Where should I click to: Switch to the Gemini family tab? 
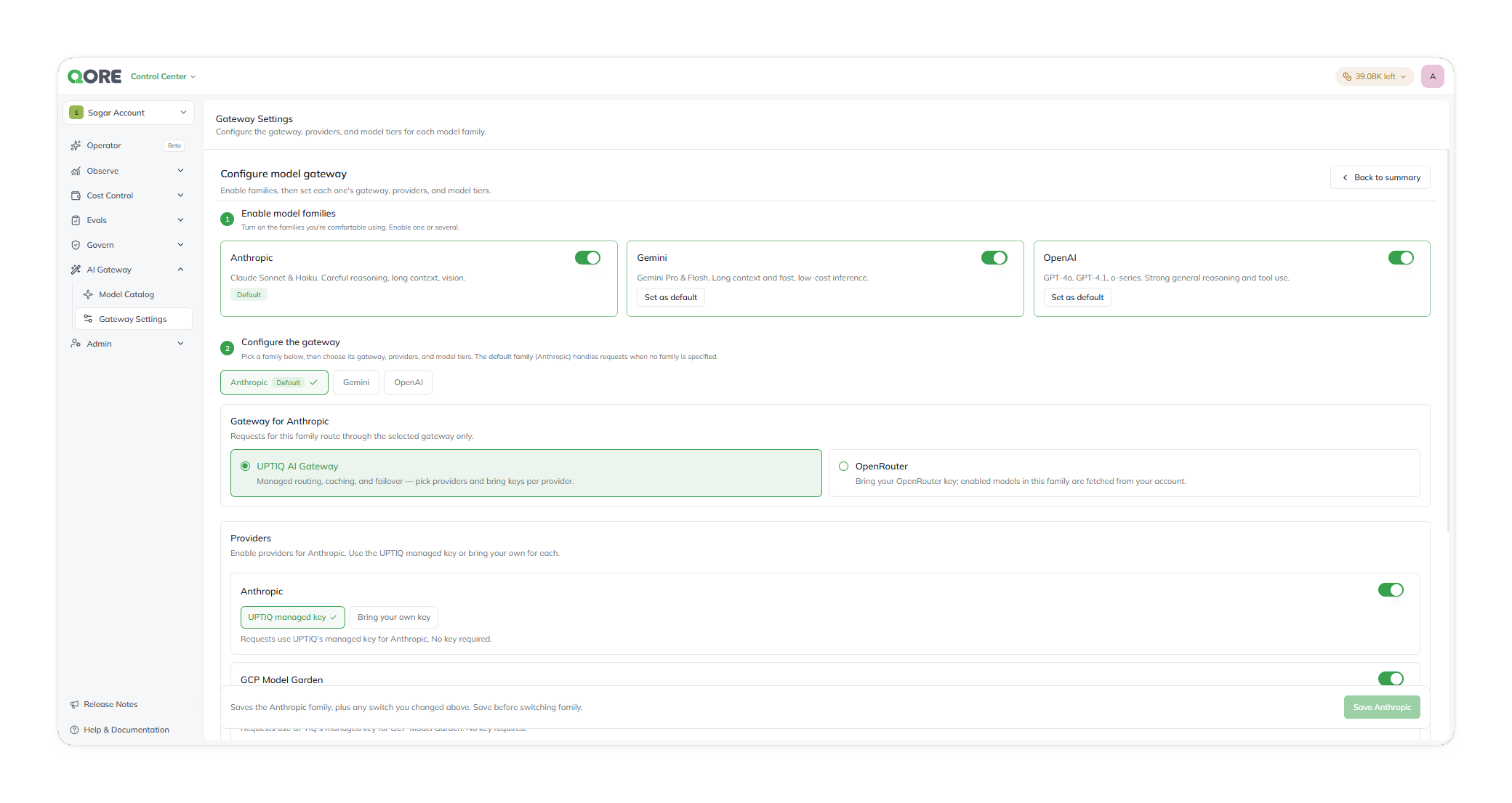point(356,382)
